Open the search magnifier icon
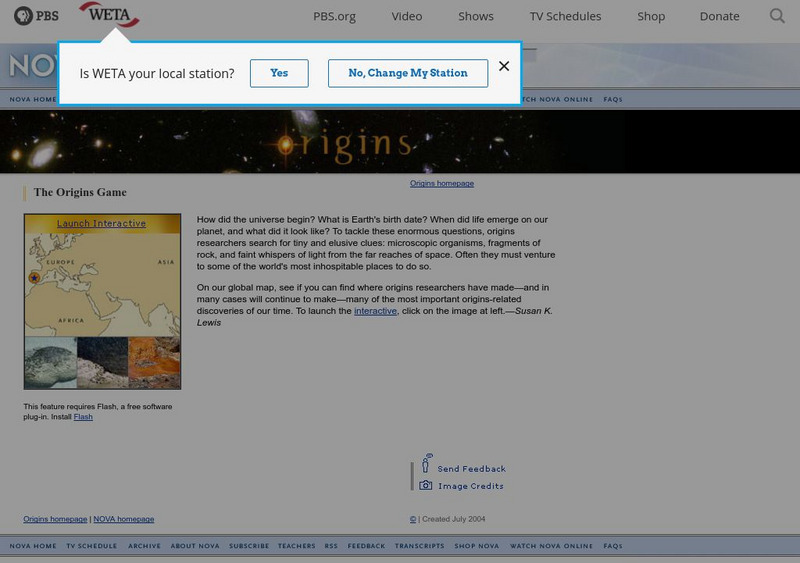This screenshot has height=563, width=800. coord(777,16)
